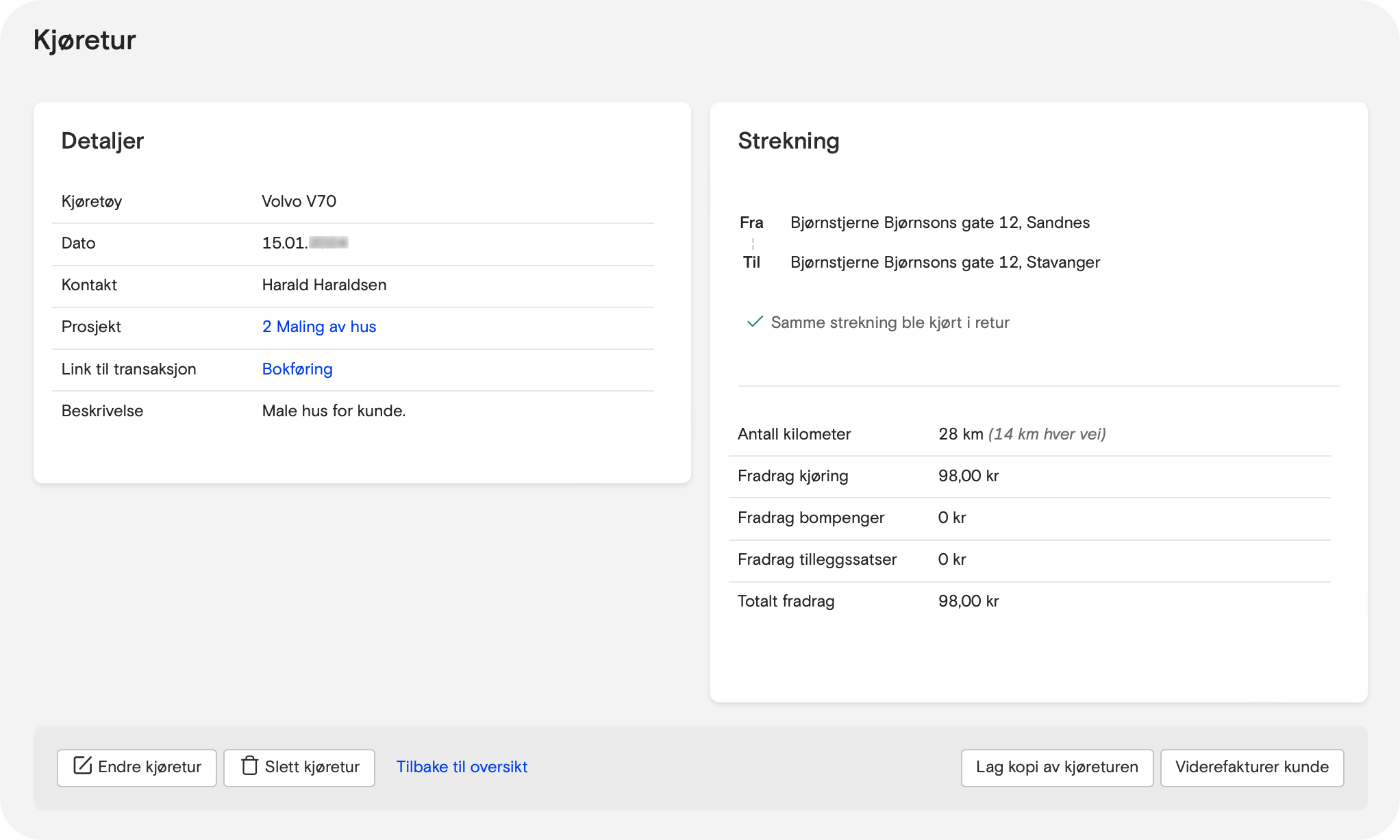
Task: Select the Fra address in Sandnes
Action: tap(940, 222)
